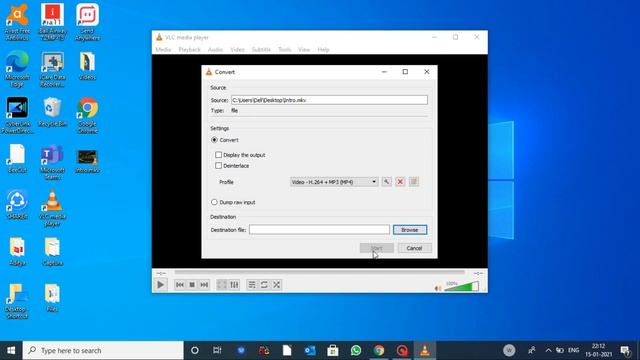Adjust VLC volume slider
Screen dimensions: 640x360
point(461,287)
